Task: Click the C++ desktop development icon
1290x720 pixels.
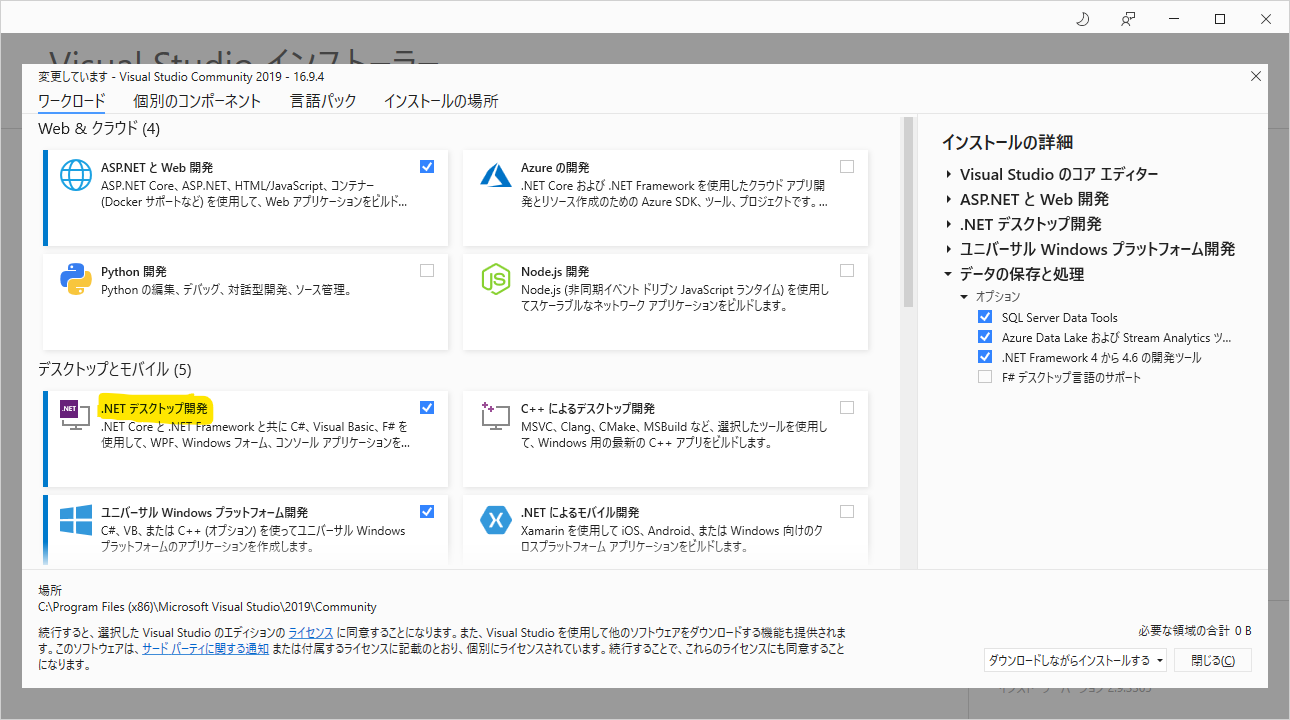Action: 496,415
